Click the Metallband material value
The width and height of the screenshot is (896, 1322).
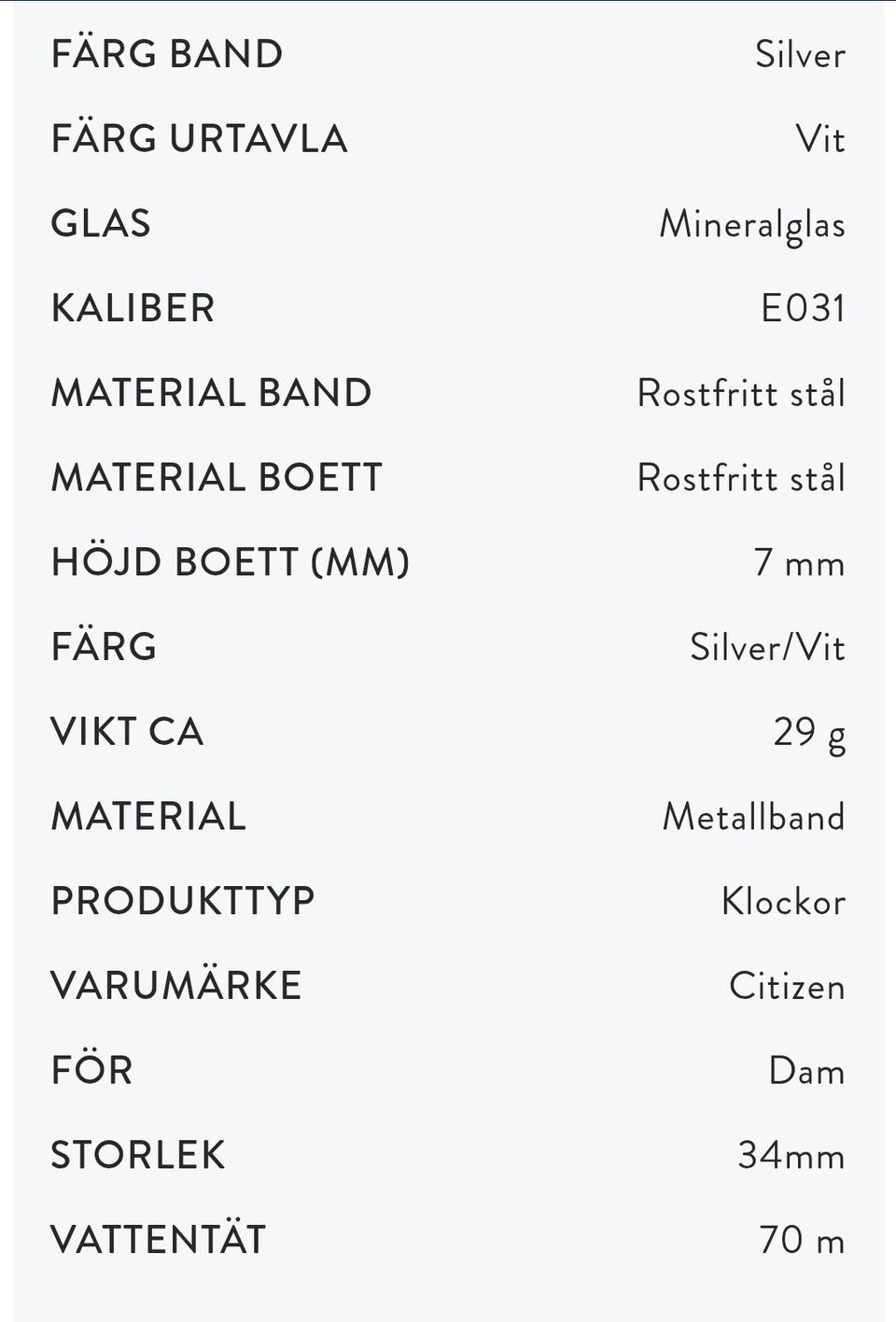(x=753, y=817)
